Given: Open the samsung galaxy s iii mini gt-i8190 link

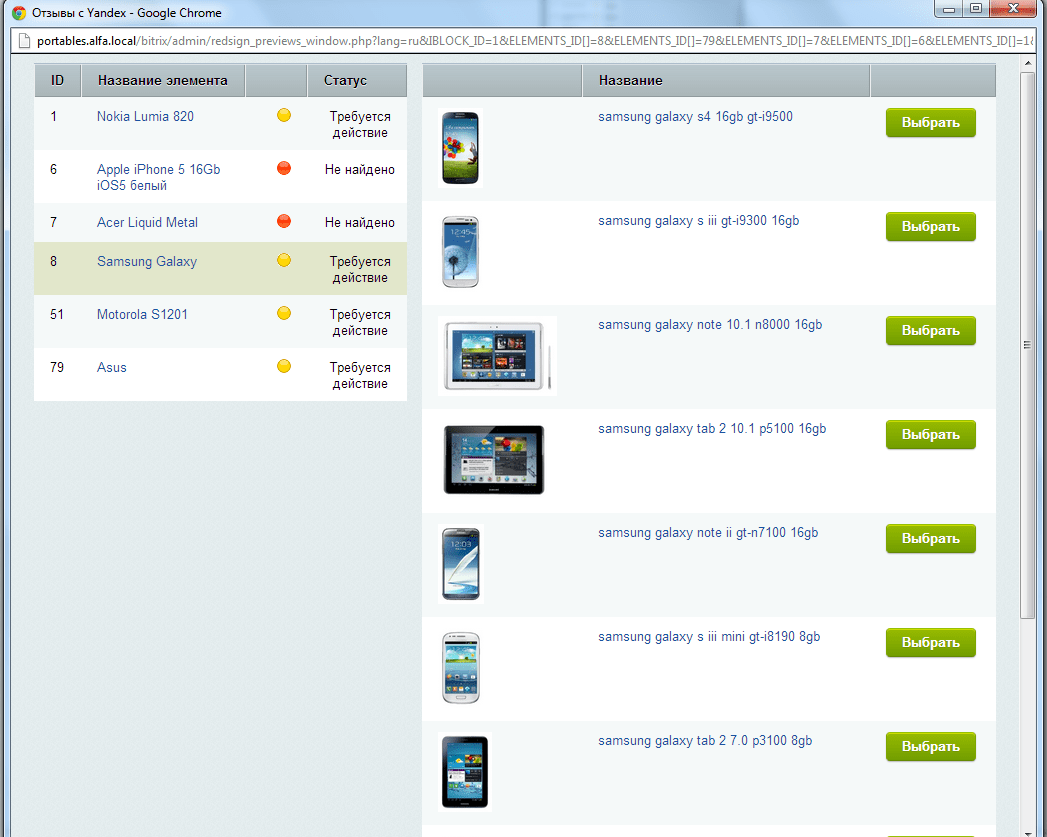Looking at the screenshot, I should [x=709, y=637].
